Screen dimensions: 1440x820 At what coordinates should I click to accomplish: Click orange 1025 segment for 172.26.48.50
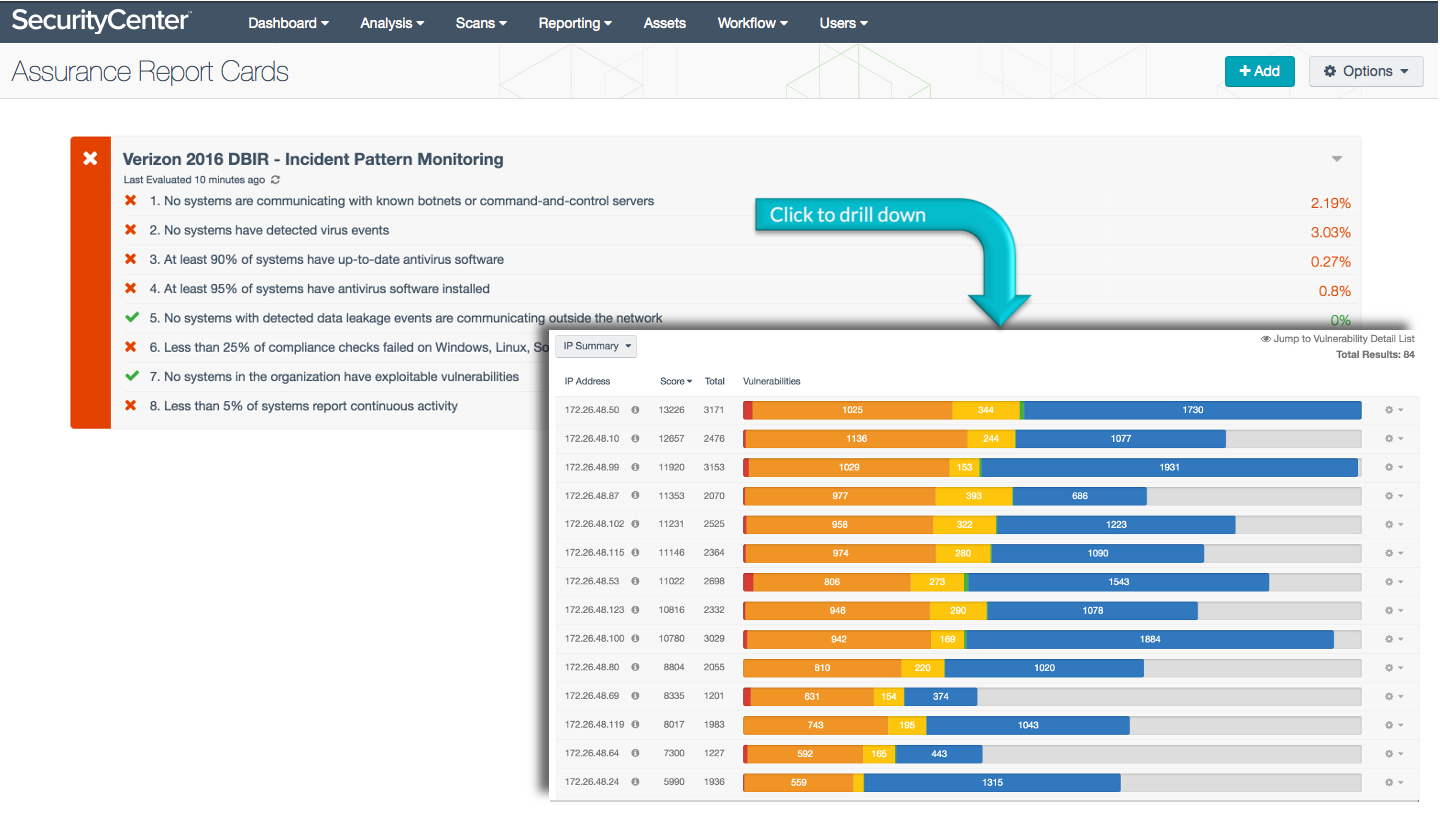[x=852, y=410]
